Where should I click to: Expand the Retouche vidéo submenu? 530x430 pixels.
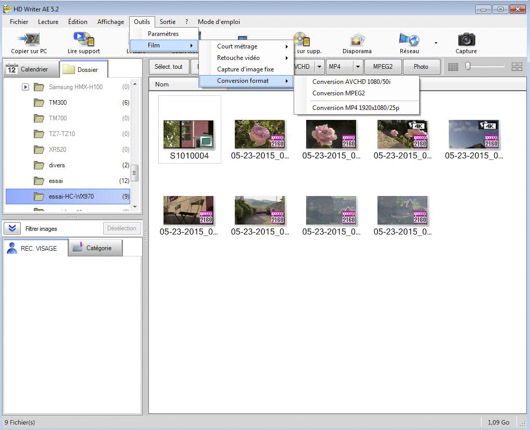[246, 58]
